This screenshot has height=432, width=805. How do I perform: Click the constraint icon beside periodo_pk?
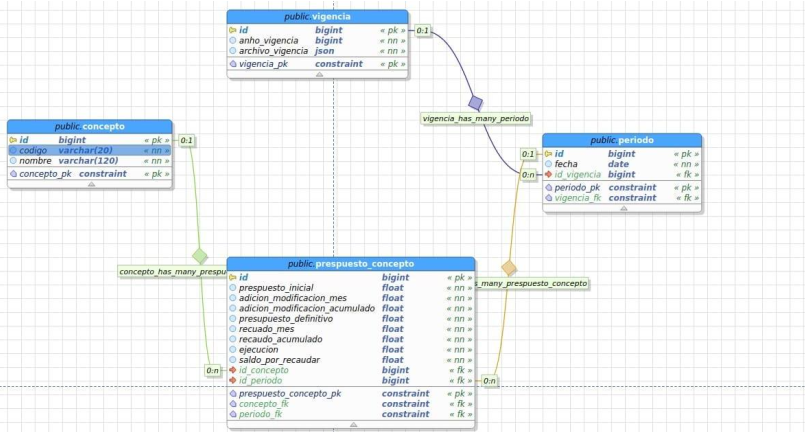click(548, 188)
